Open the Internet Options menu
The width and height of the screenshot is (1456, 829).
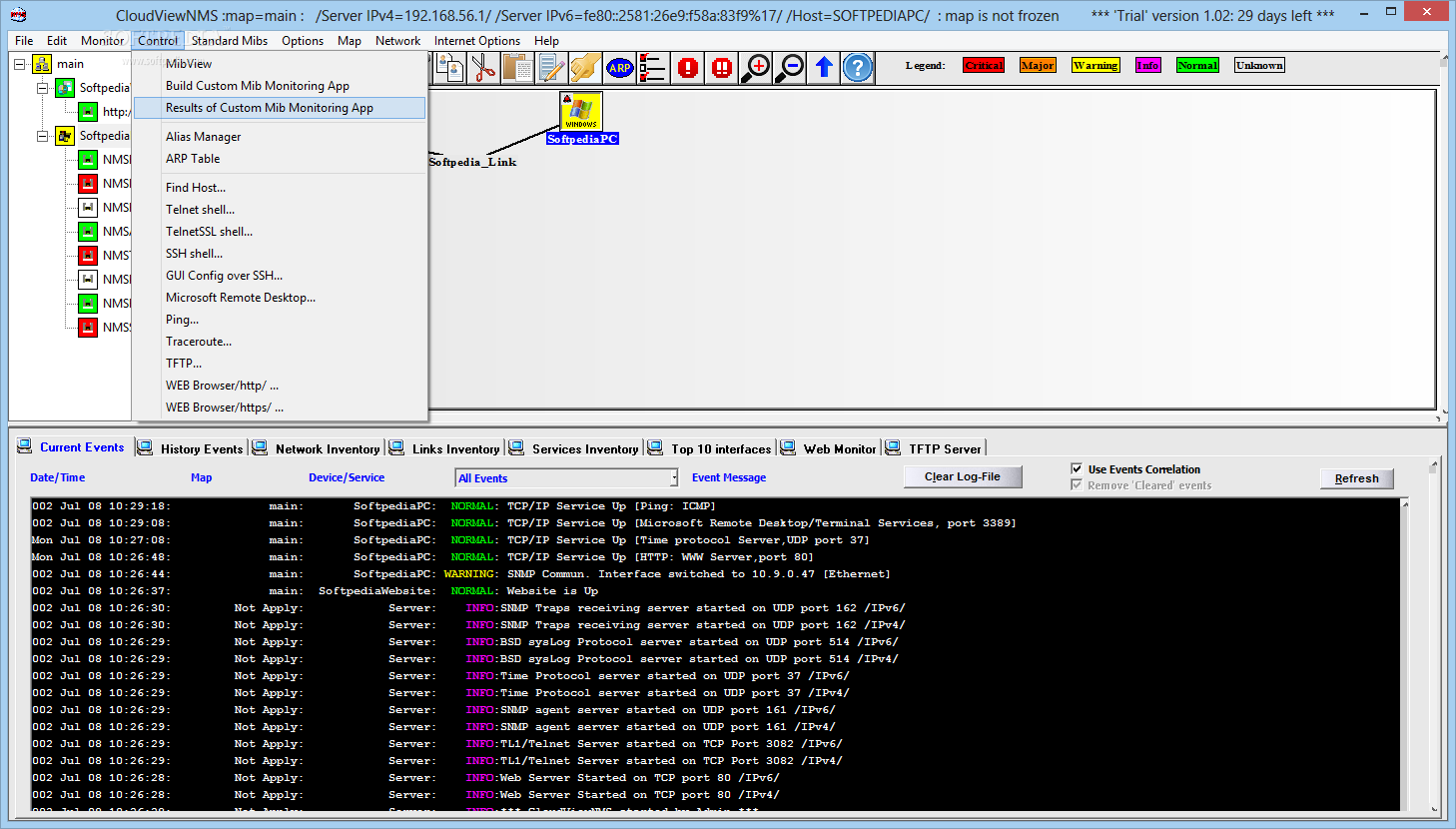point(477,41)
